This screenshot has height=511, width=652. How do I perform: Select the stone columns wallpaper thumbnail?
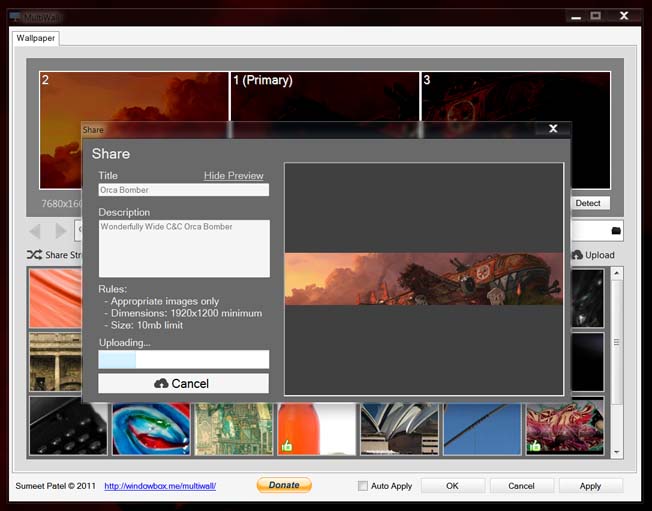point(56,362)
